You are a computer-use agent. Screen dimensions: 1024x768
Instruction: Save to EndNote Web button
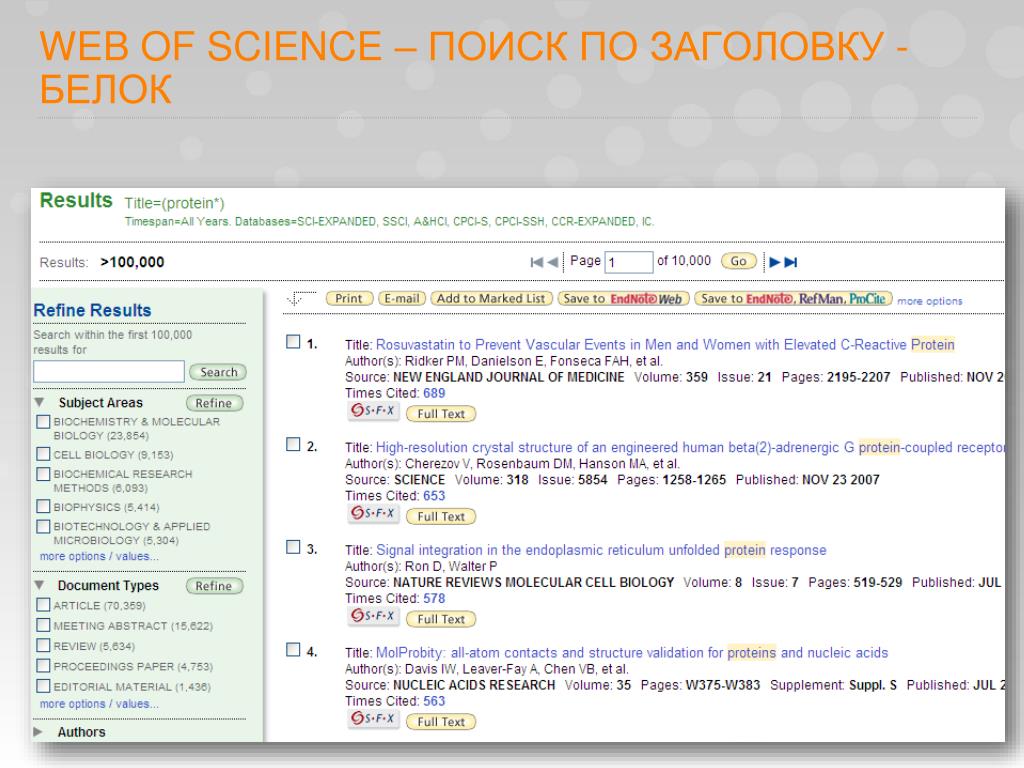[623, 298]
